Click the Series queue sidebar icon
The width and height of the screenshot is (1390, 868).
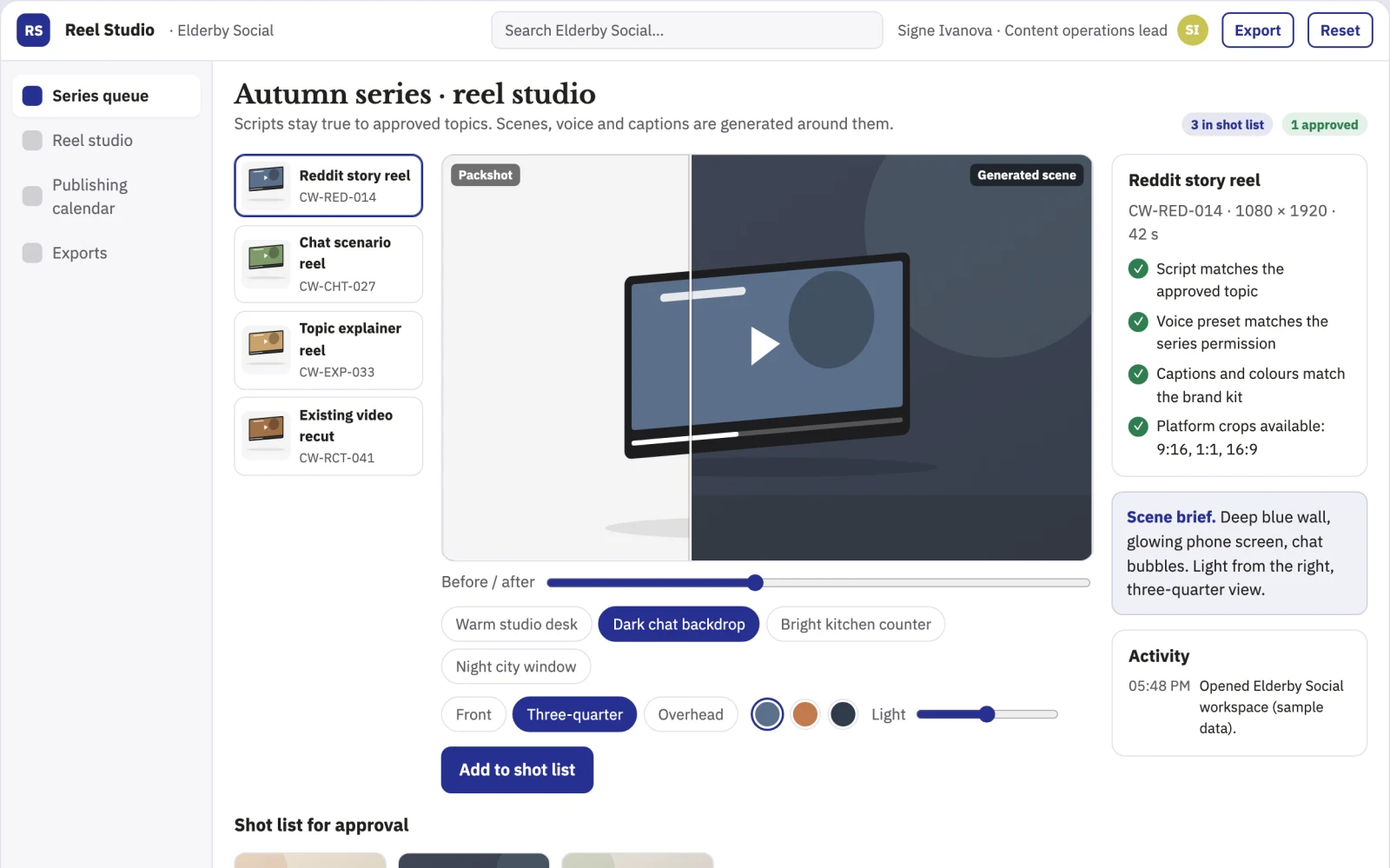pyautogui.click(x=32, y=96)
